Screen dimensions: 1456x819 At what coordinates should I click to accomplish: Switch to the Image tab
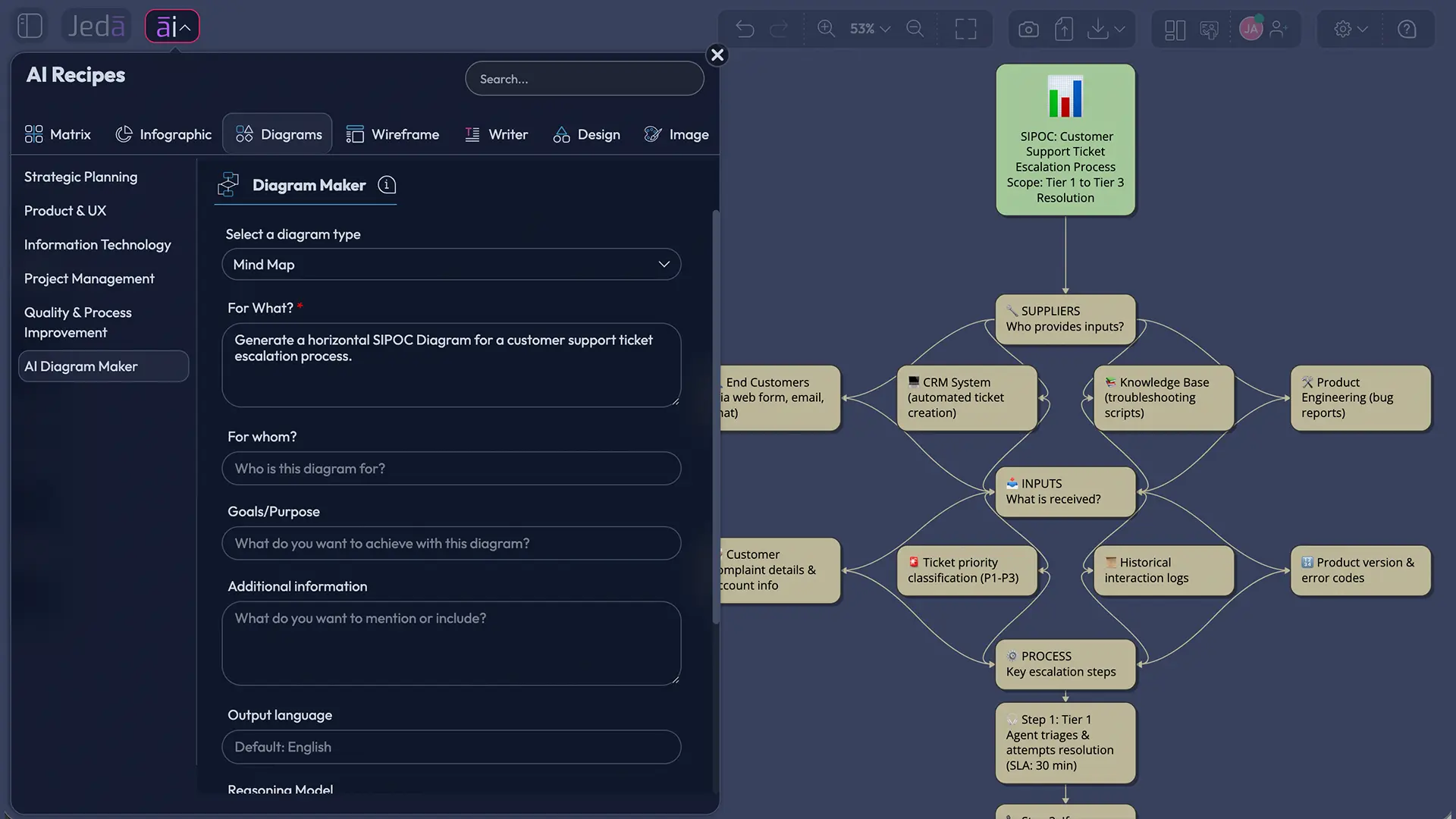[x=676, y=134]
